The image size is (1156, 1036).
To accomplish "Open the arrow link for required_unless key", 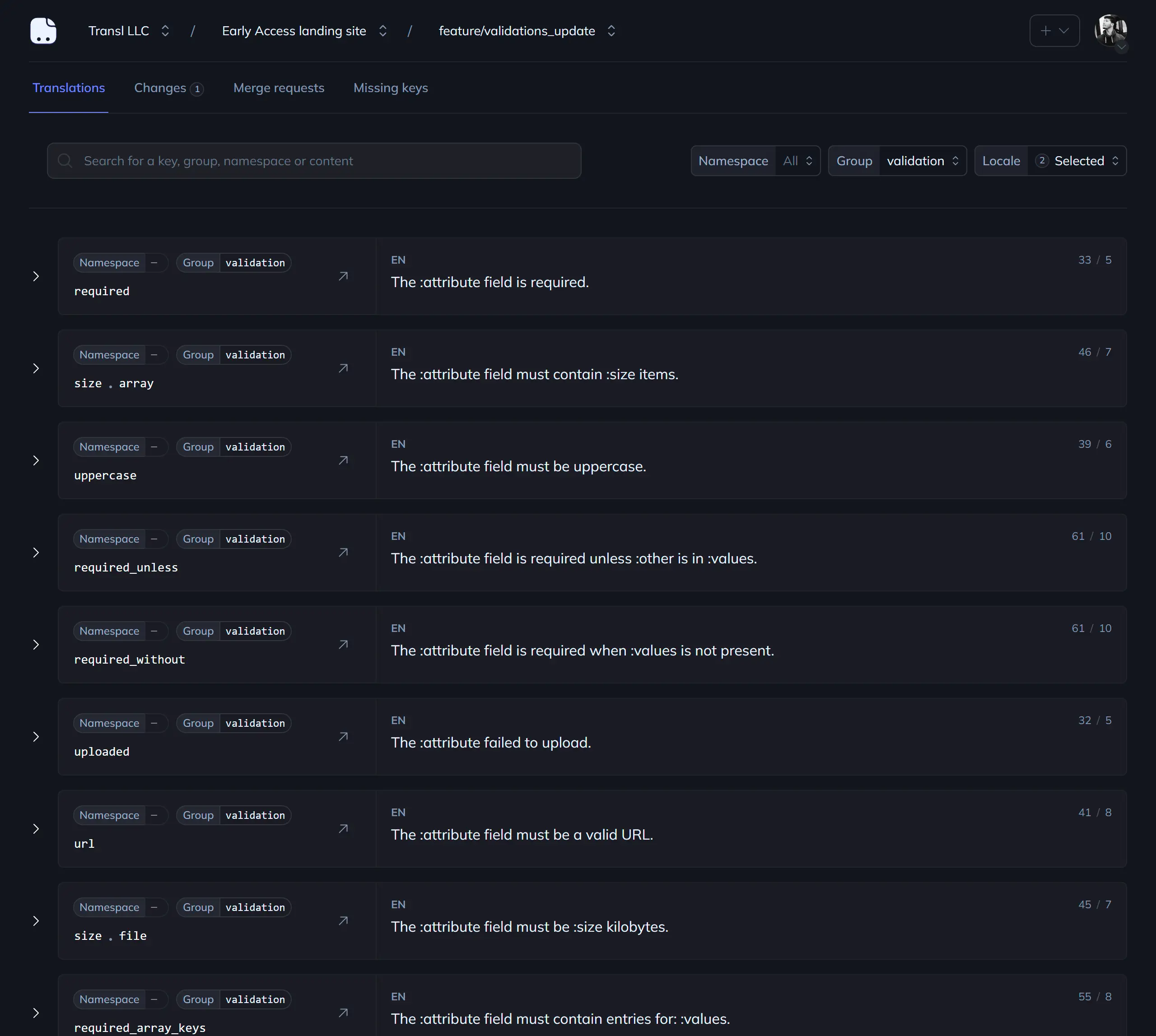I will [343, 553].
